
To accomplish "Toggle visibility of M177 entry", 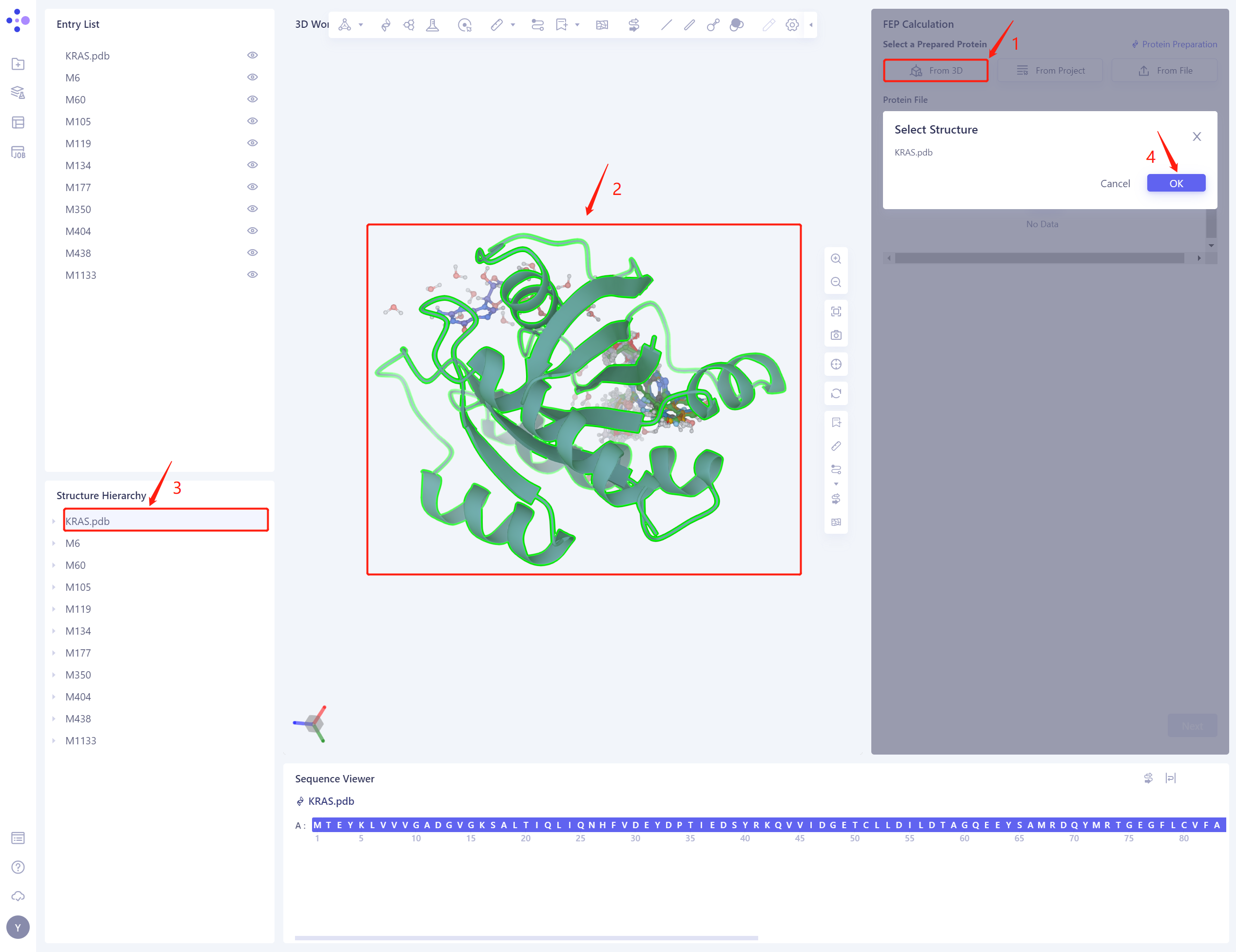I will 253,187.
